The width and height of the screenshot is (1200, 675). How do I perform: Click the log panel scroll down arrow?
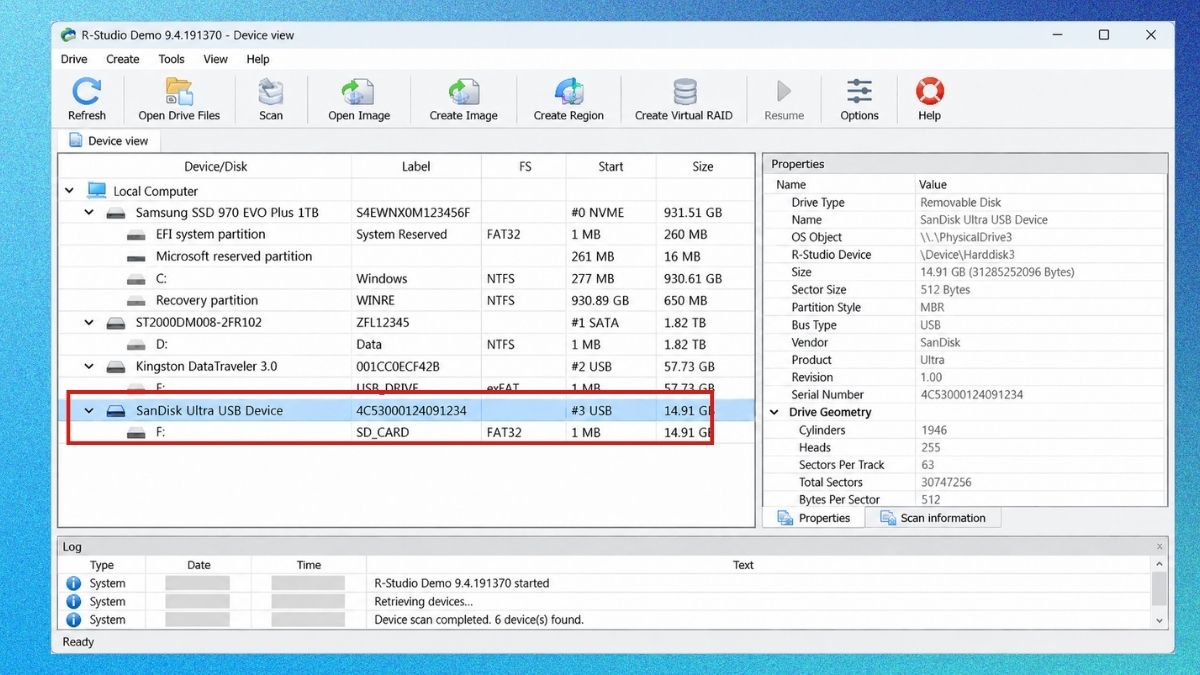click(x=1159, y=620)
